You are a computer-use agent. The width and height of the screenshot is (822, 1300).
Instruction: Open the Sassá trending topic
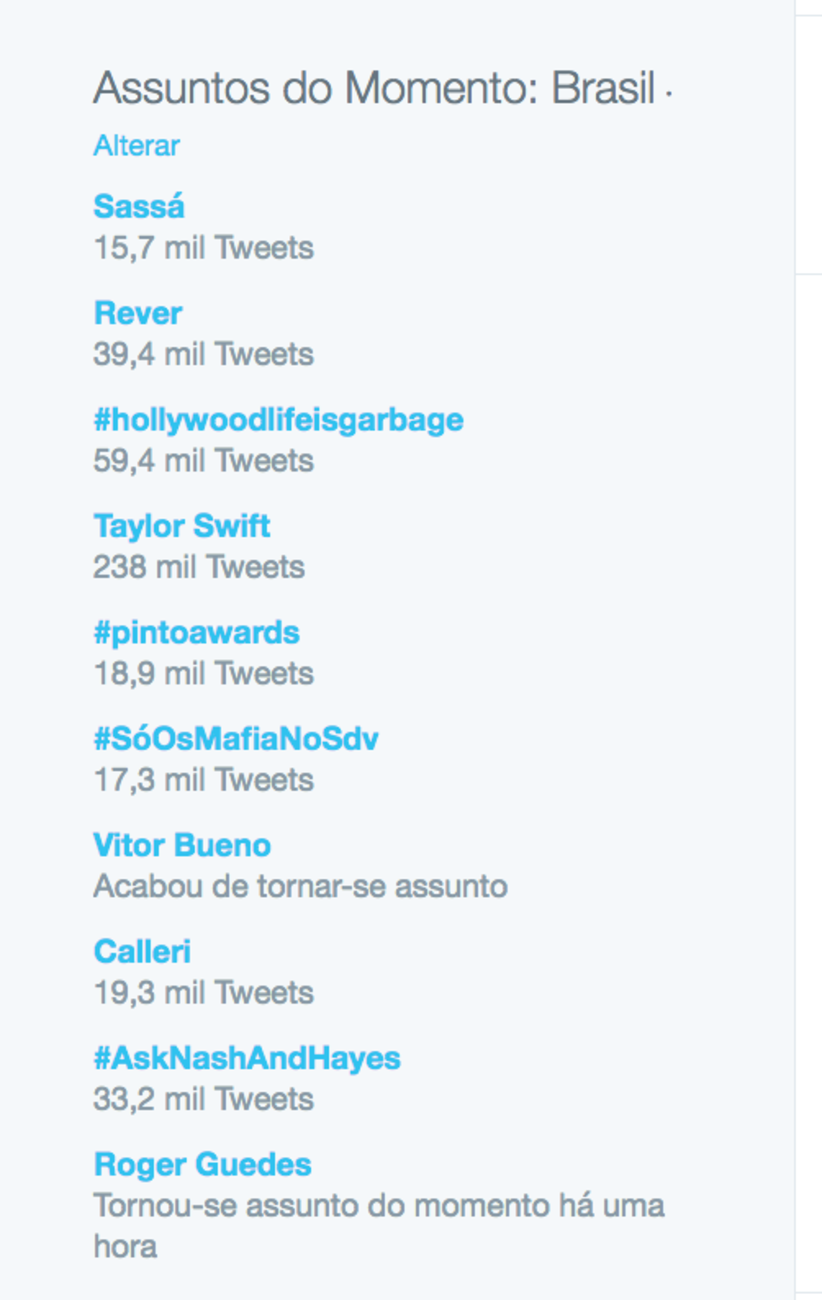point(139,207)
